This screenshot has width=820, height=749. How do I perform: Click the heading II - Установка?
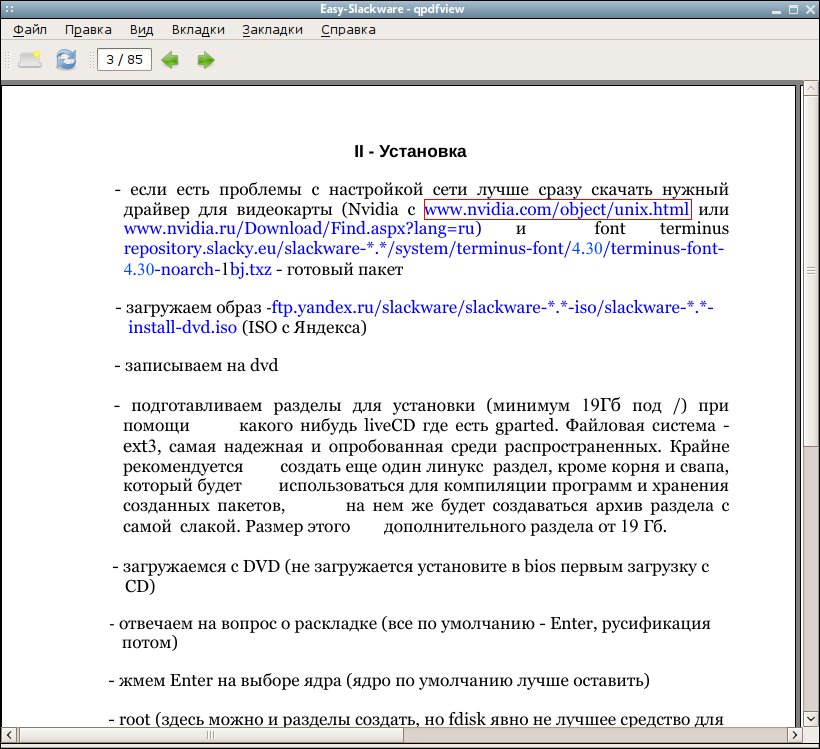(x=410, y=151)
